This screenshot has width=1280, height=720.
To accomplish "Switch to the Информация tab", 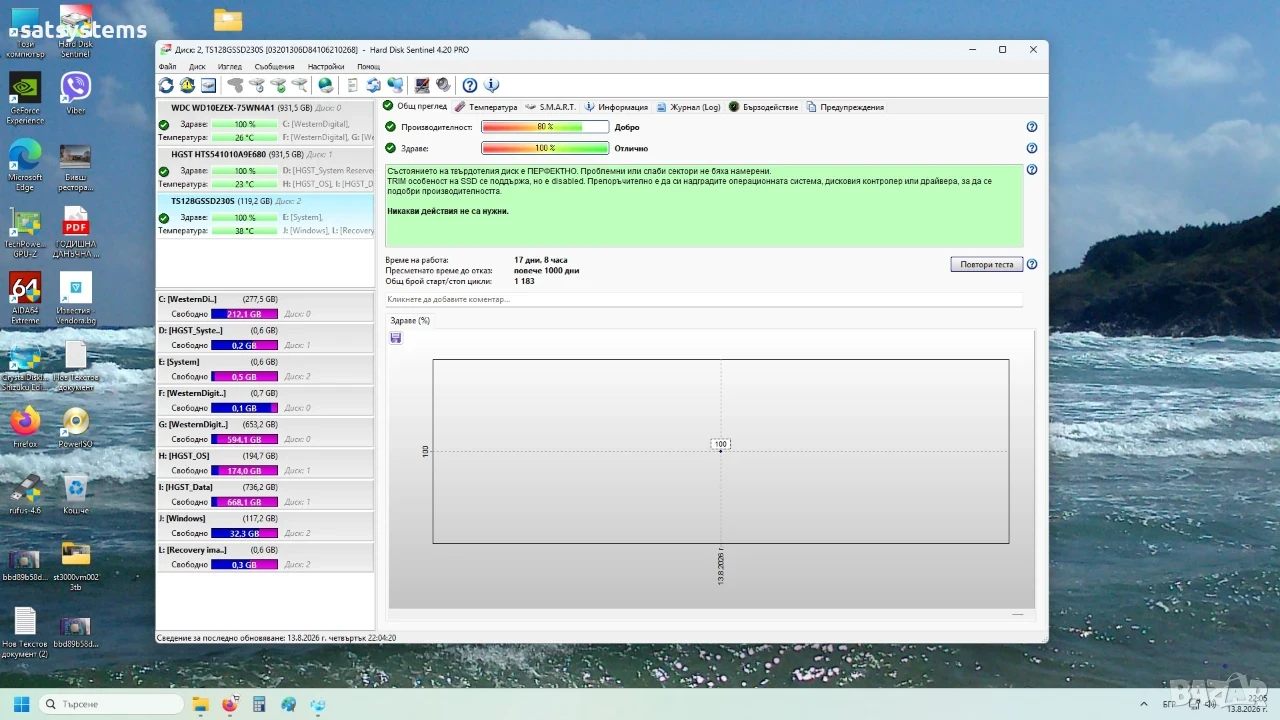I will point(616,107).
